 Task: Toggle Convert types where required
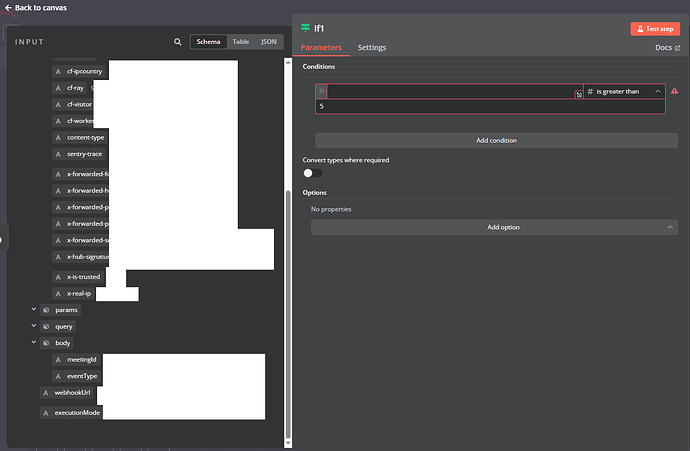tap(313, 173)
